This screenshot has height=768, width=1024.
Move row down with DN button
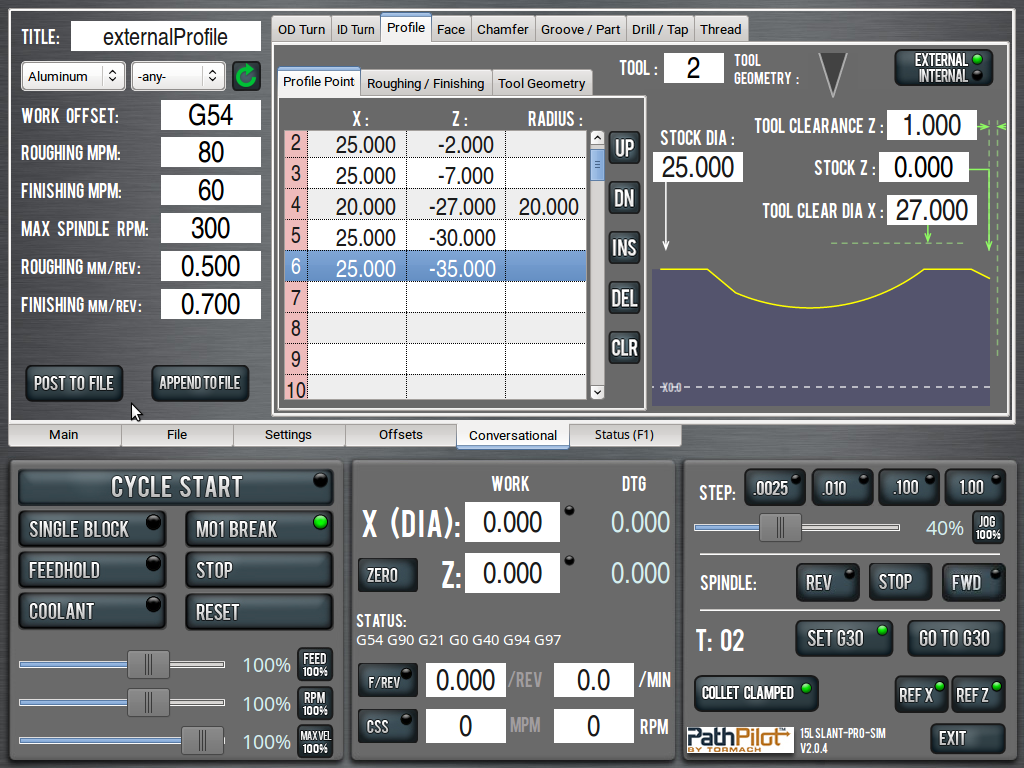pos(624,198)
